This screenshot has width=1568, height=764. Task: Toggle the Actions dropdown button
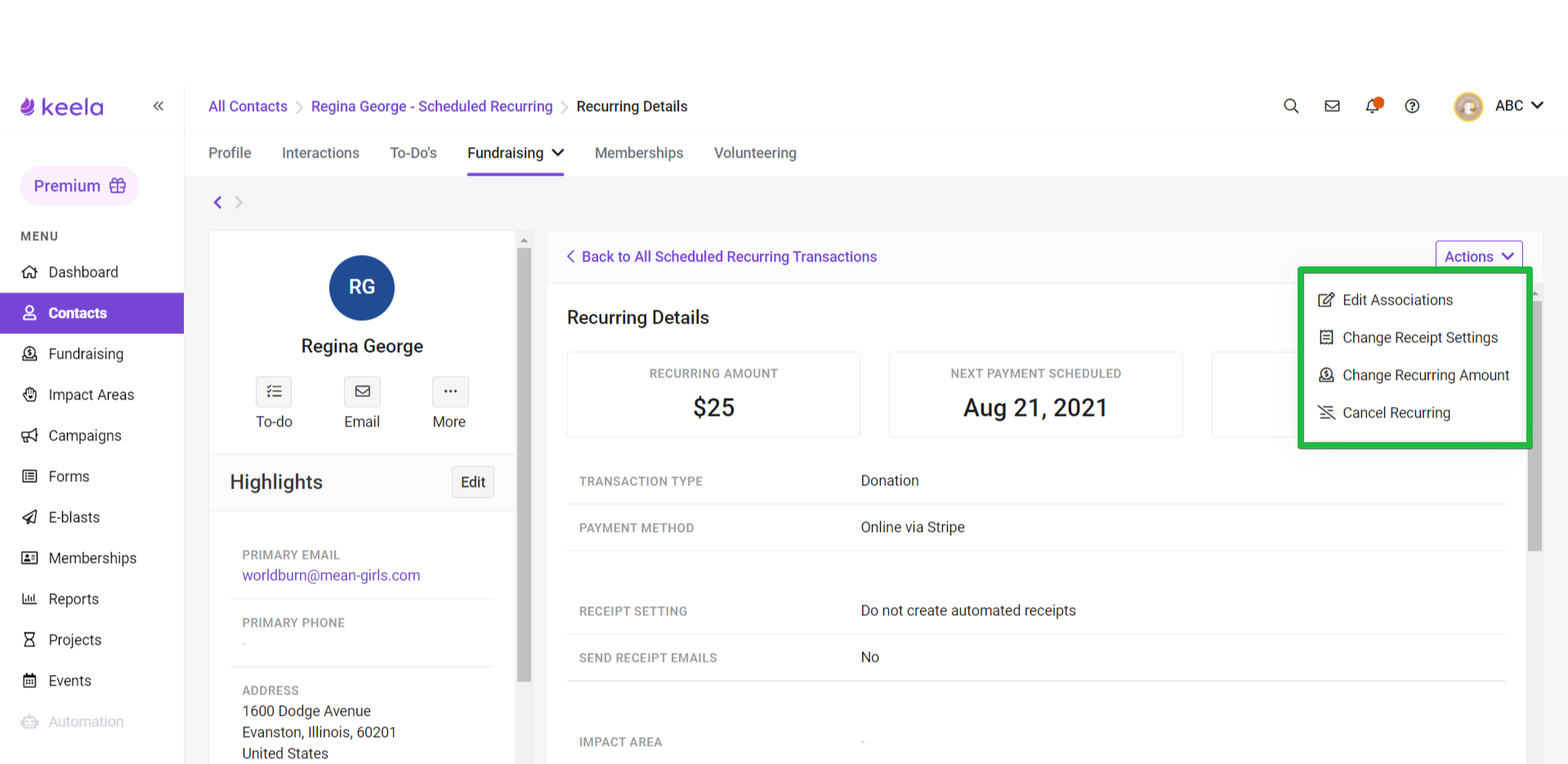[1479, 256]
